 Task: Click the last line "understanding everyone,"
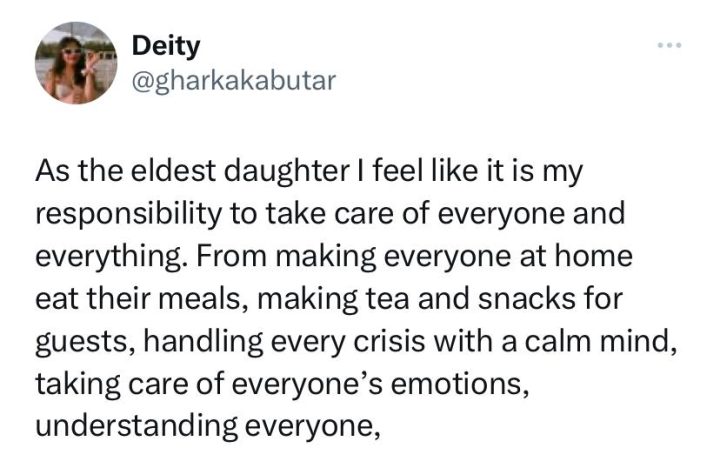coord(208,427)
